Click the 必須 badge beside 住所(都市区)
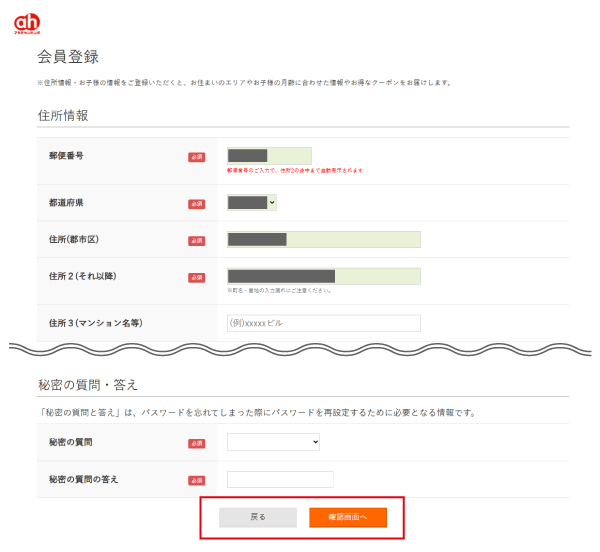The image size is (600, 552). [x=196, y=241]
